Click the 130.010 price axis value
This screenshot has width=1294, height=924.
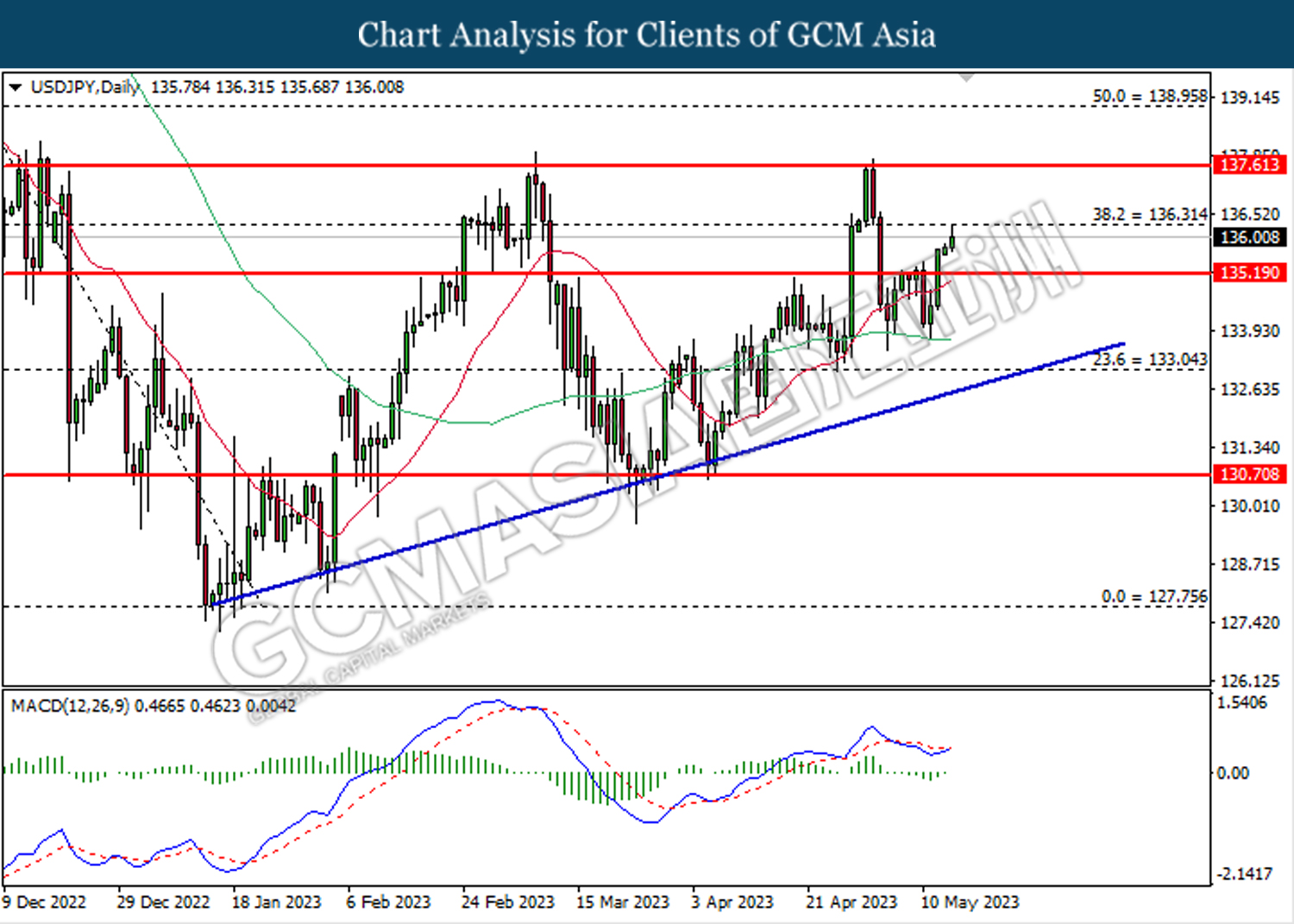coord(1250,506)
